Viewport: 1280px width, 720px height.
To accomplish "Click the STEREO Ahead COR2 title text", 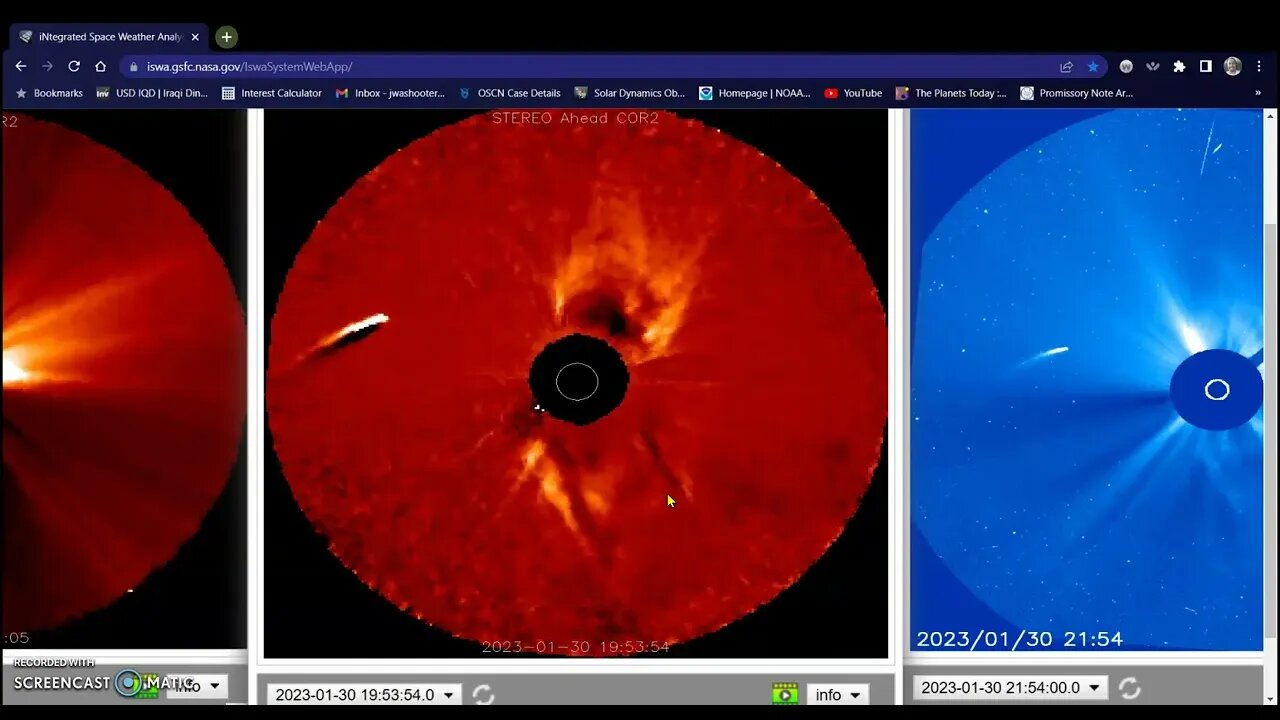I will tap(575, 118).
